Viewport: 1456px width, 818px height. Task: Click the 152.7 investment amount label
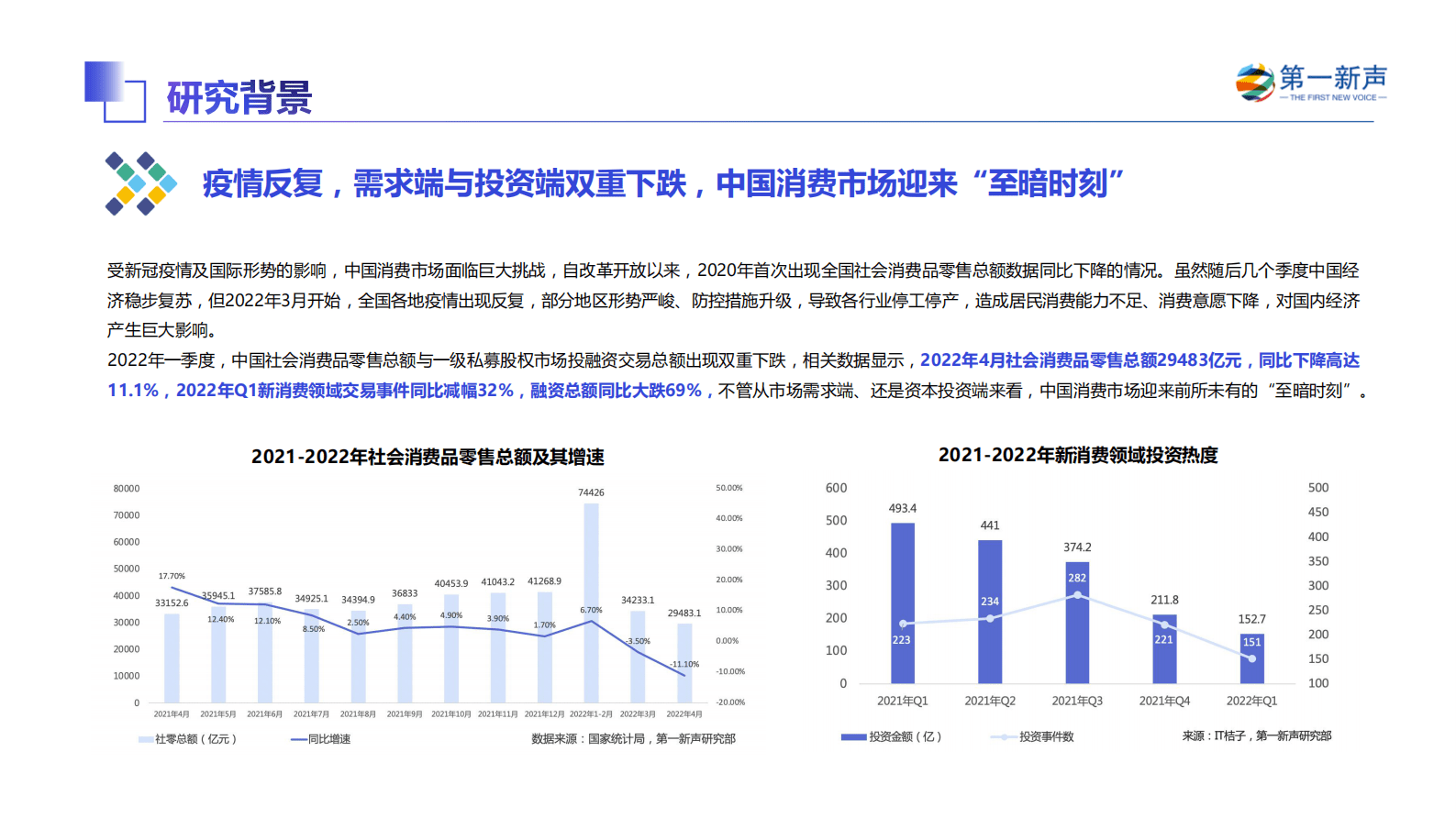[1252, 619]
